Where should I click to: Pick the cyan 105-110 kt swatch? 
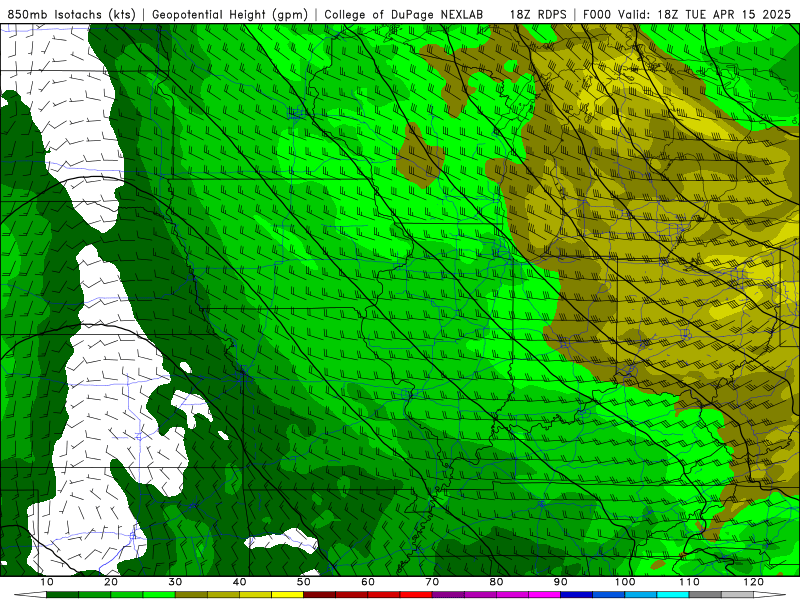(673, 595)
